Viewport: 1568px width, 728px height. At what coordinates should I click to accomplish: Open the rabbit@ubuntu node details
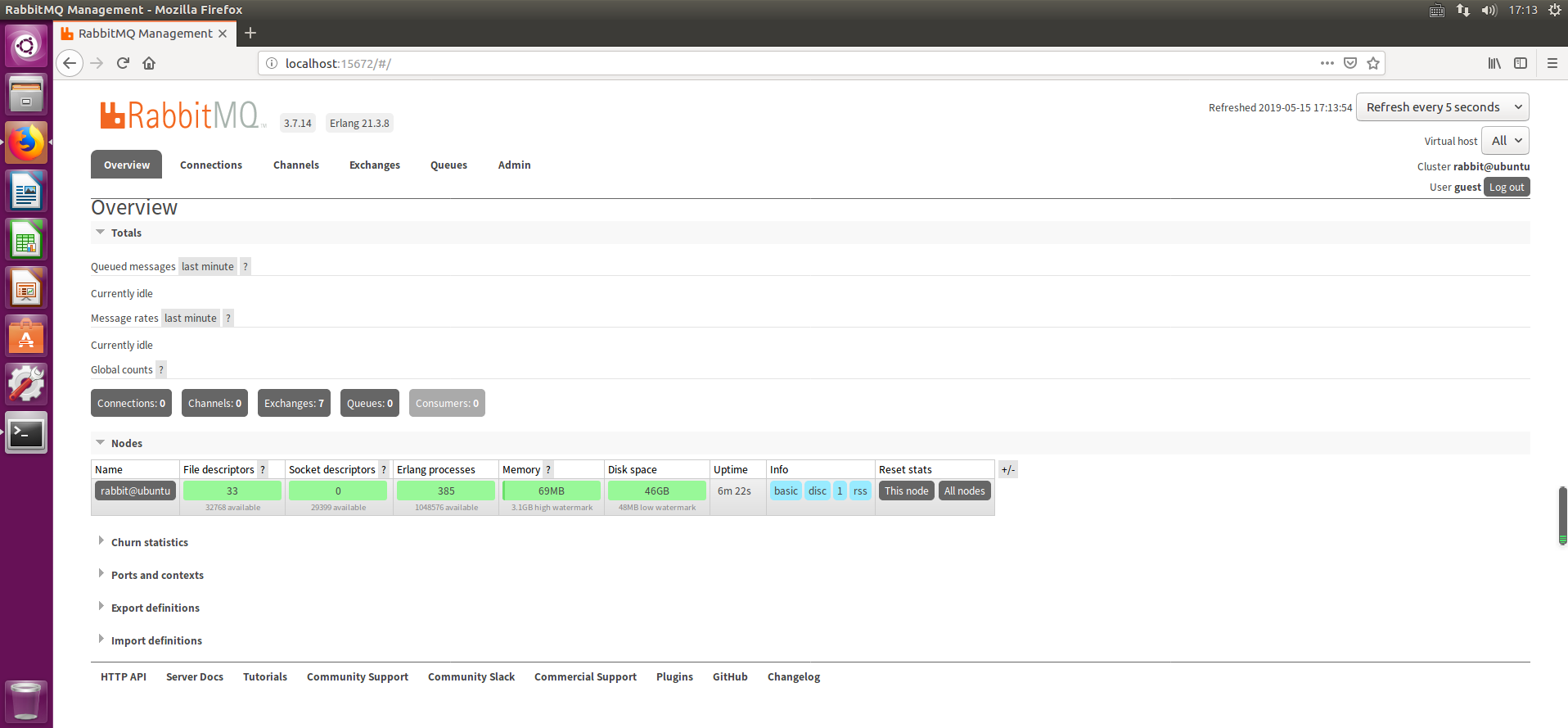coord(136,491)
